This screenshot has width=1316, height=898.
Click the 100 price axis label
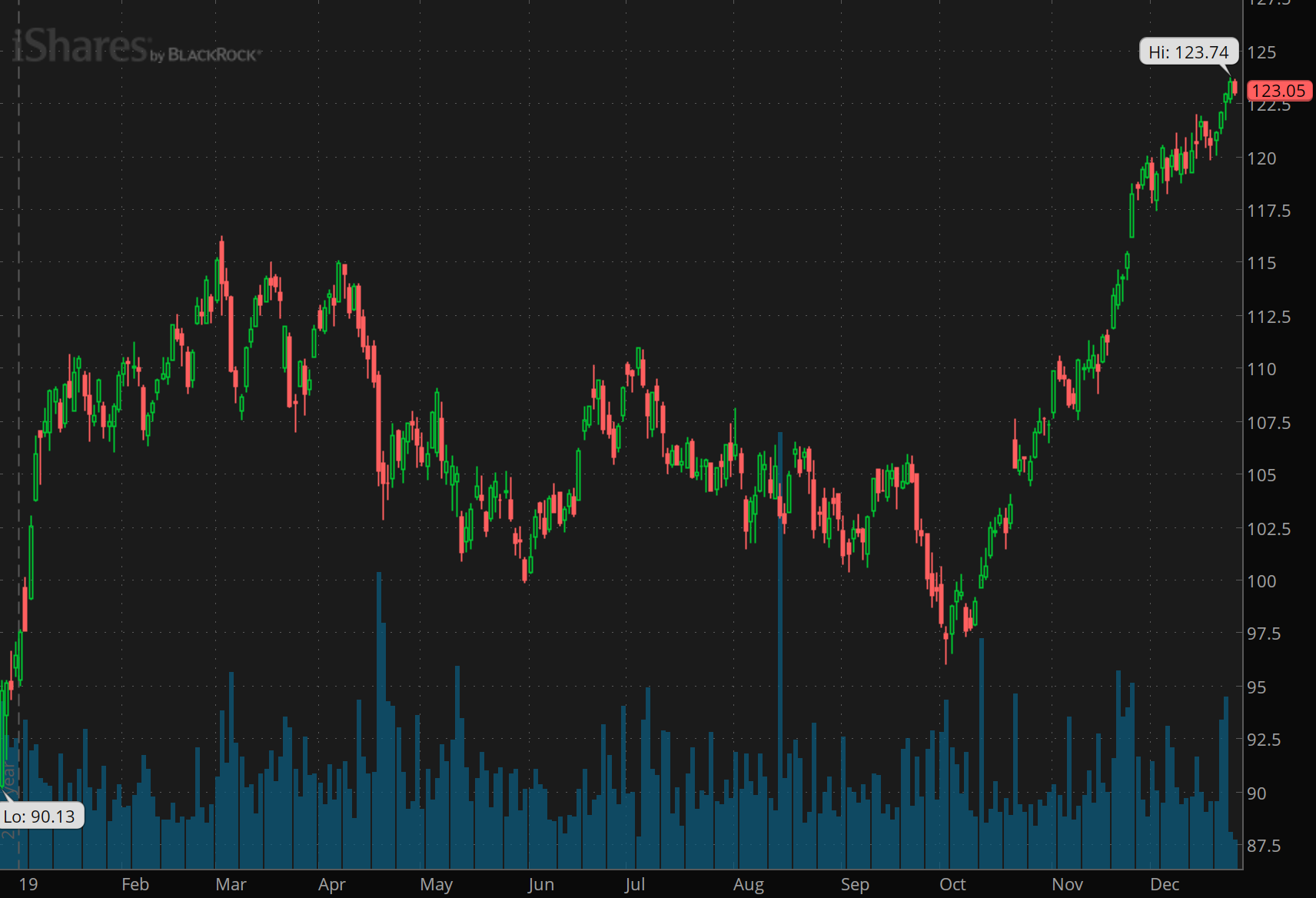click(x=1261, y=581)
